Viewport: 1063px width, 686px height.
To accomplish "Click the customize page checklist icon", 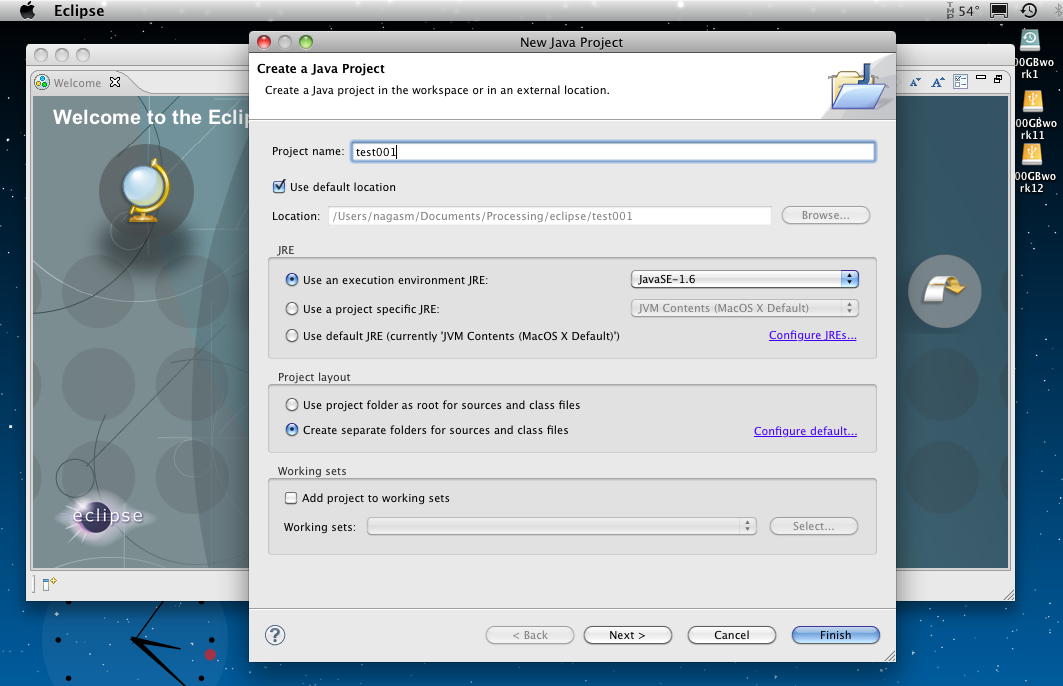I will pyautogui.click(x=960, y=82).
